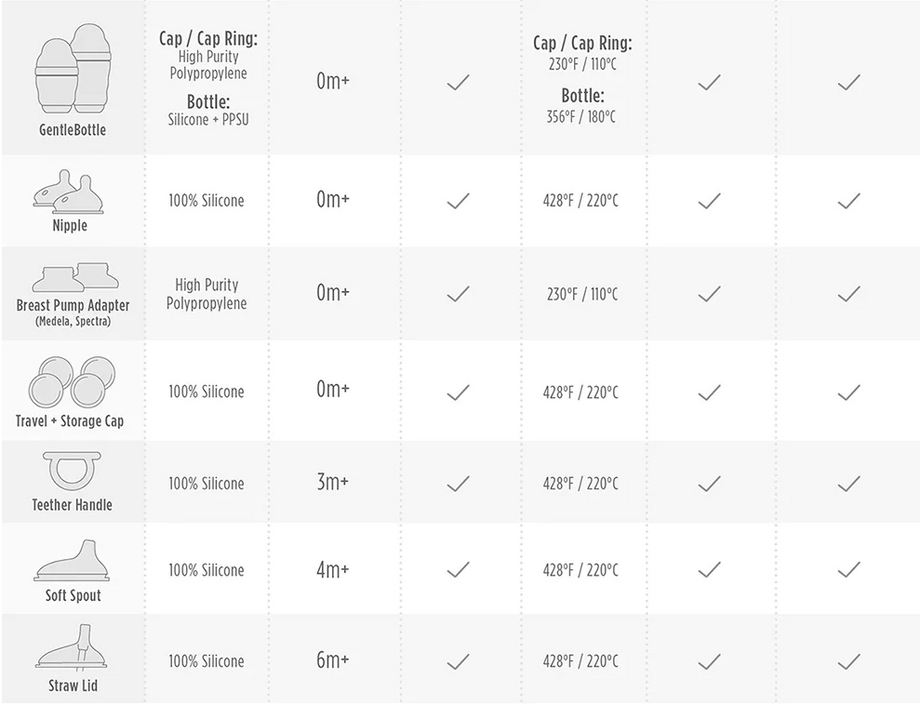
Task: Click the 6m+ age for Straw Lid
Action: tap(333, 661)
